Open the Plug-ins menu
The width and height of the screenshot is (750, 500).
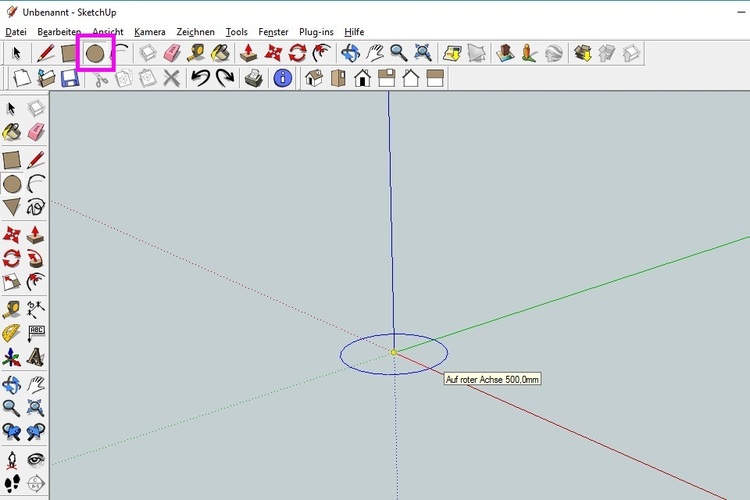pyautogui.click(x=316, y=32)
